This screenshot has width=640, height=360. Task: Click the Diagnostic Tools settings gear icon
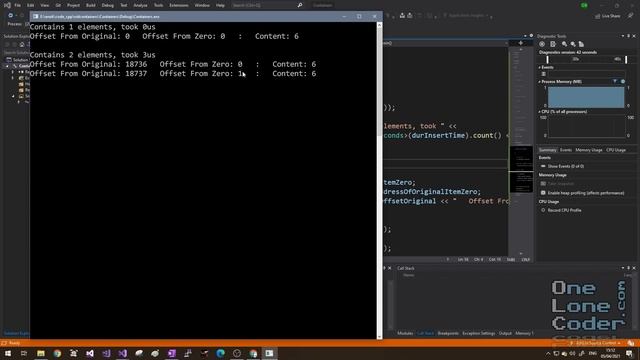point(542,44)
